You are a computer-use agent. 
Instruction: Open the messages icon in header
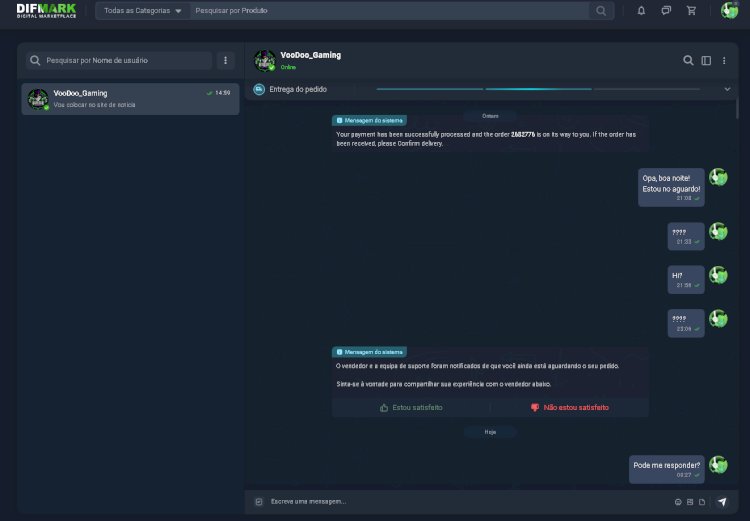666,11
